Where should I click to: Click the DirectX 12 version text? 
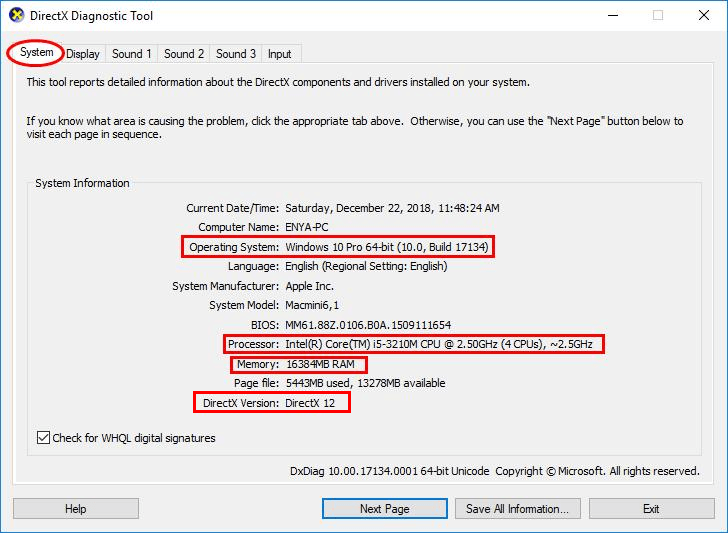(317, 402)
